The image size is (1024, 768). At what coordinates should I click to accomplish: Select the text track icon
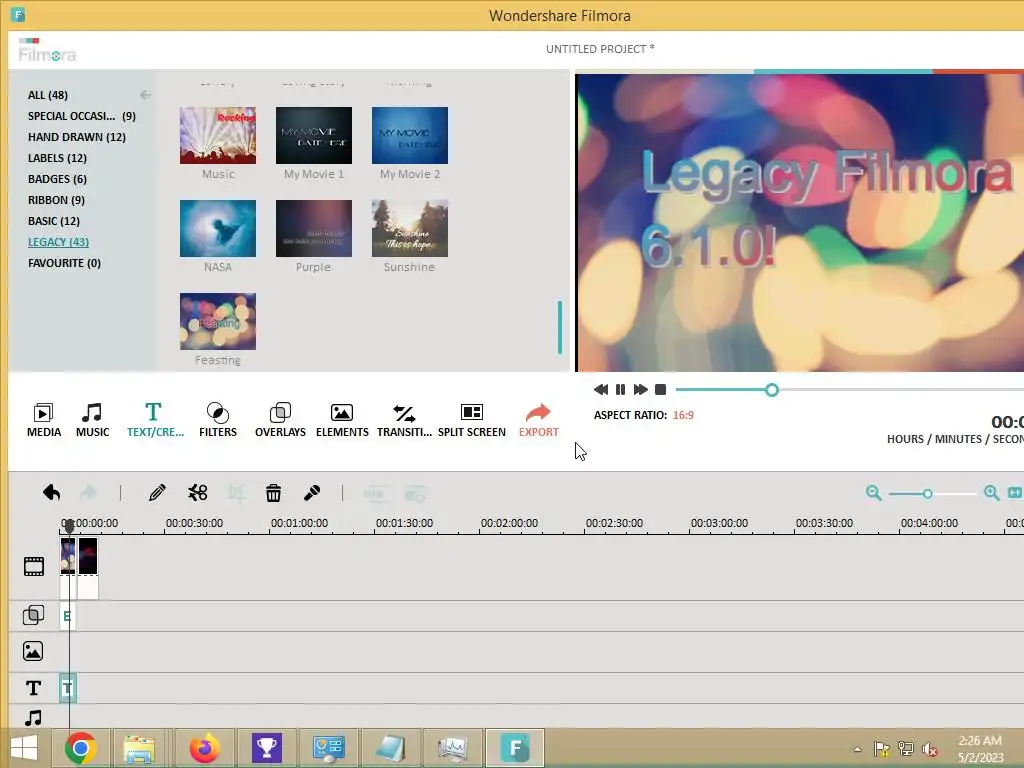coord(33,688)
